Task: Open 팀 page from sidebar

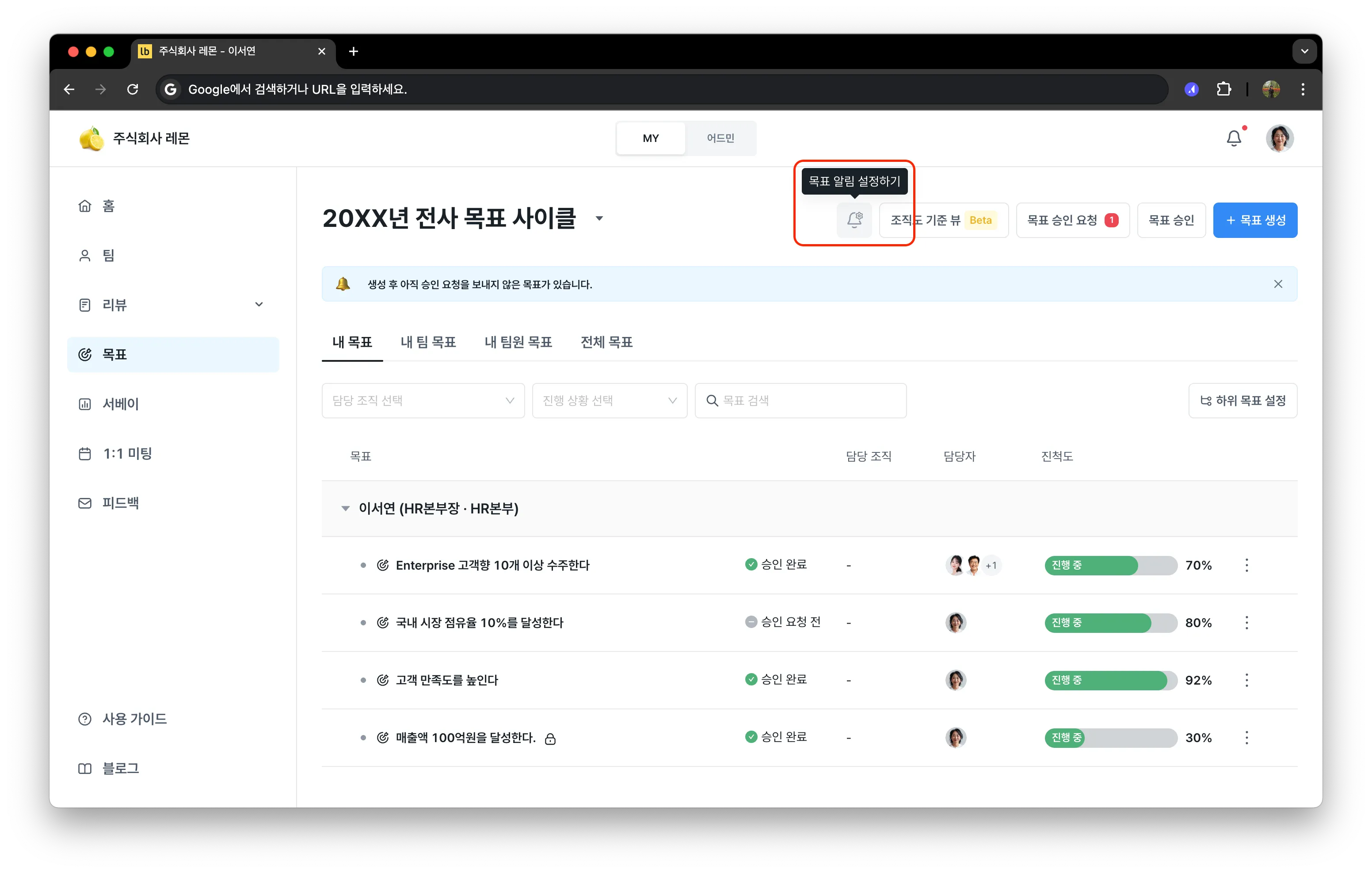Action: [97, 256]
